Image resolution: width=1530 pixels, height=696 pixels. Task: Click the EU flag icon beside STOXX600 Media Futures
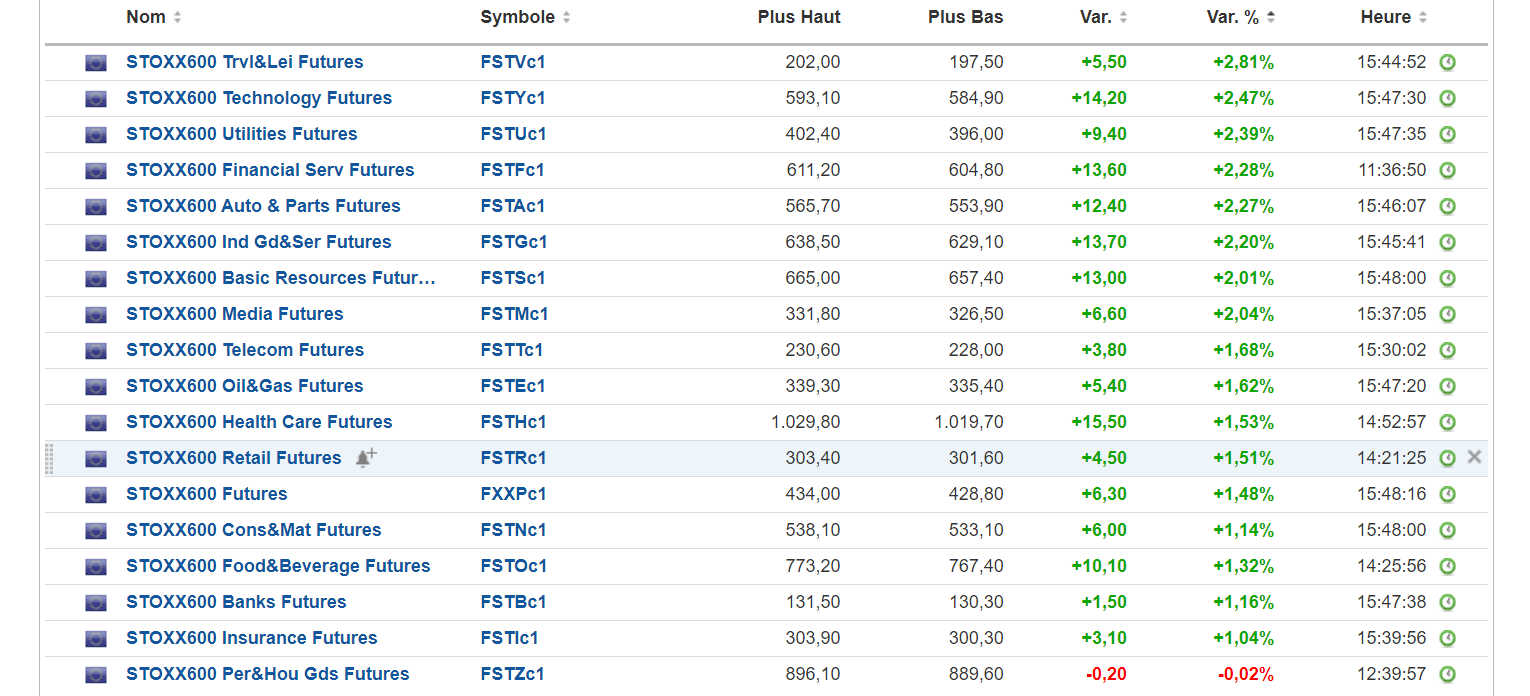tap(96, 315)
